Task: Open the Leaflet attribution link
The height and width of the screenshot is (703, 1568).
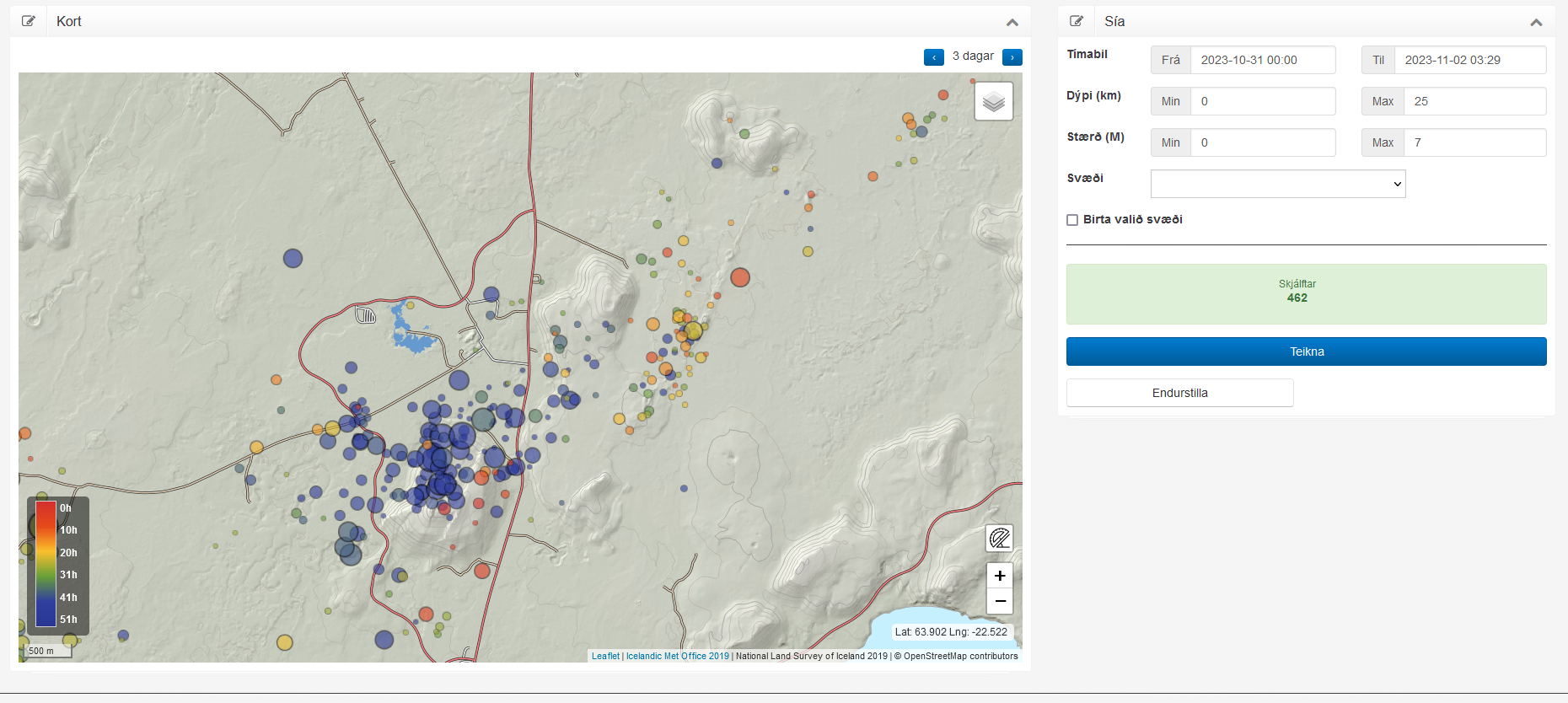Action: click(x=604, y=656)
